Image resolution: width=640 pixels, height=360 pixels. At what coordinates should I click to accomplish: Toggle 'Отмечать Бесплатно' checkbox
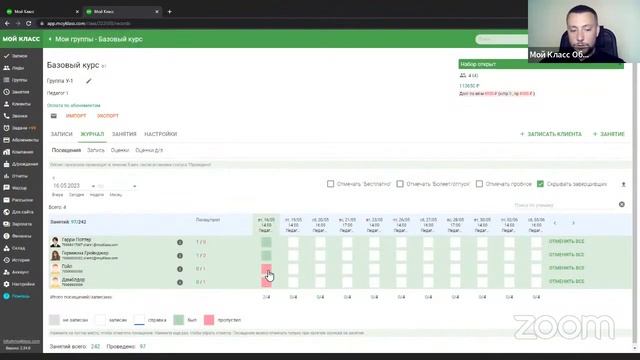[331, 184]
